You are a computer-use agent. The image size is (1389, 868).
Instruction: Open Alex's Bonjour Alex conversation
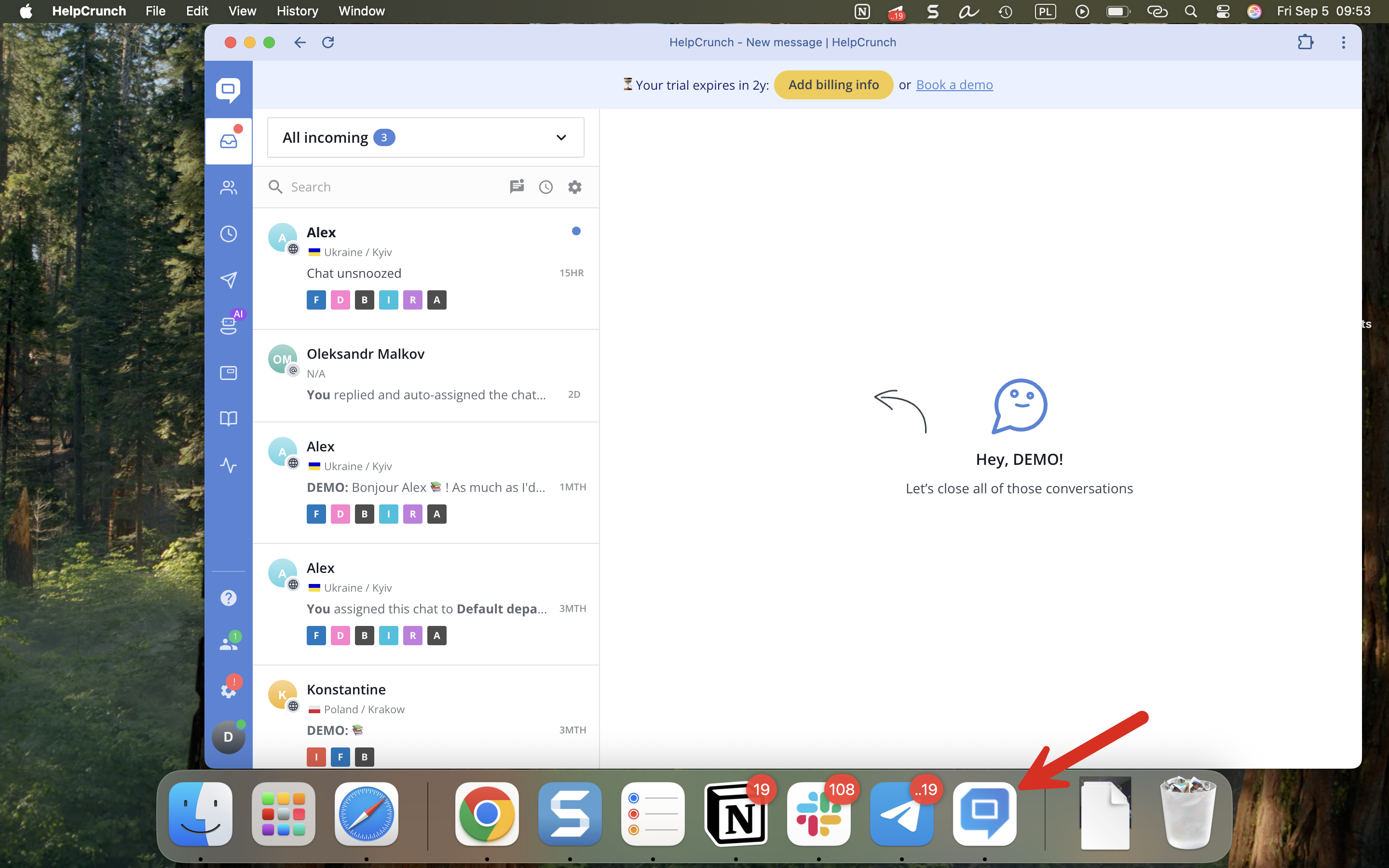point(426,483)
